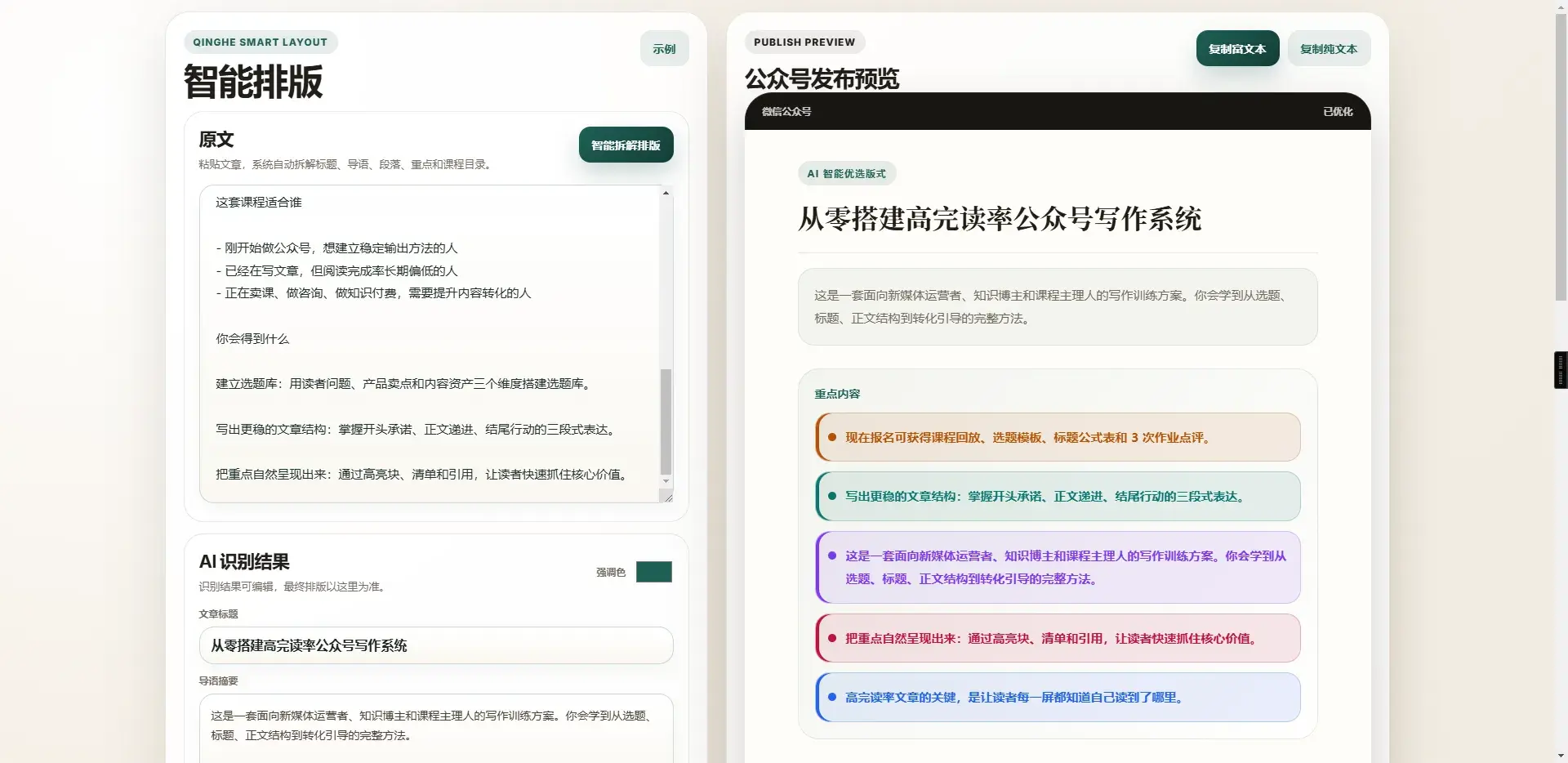The height and width of the screenshot is (763, 1568).
Task: Click the AI 识别结果 heading
Action: pyautogui.click(x=244, y=562)
